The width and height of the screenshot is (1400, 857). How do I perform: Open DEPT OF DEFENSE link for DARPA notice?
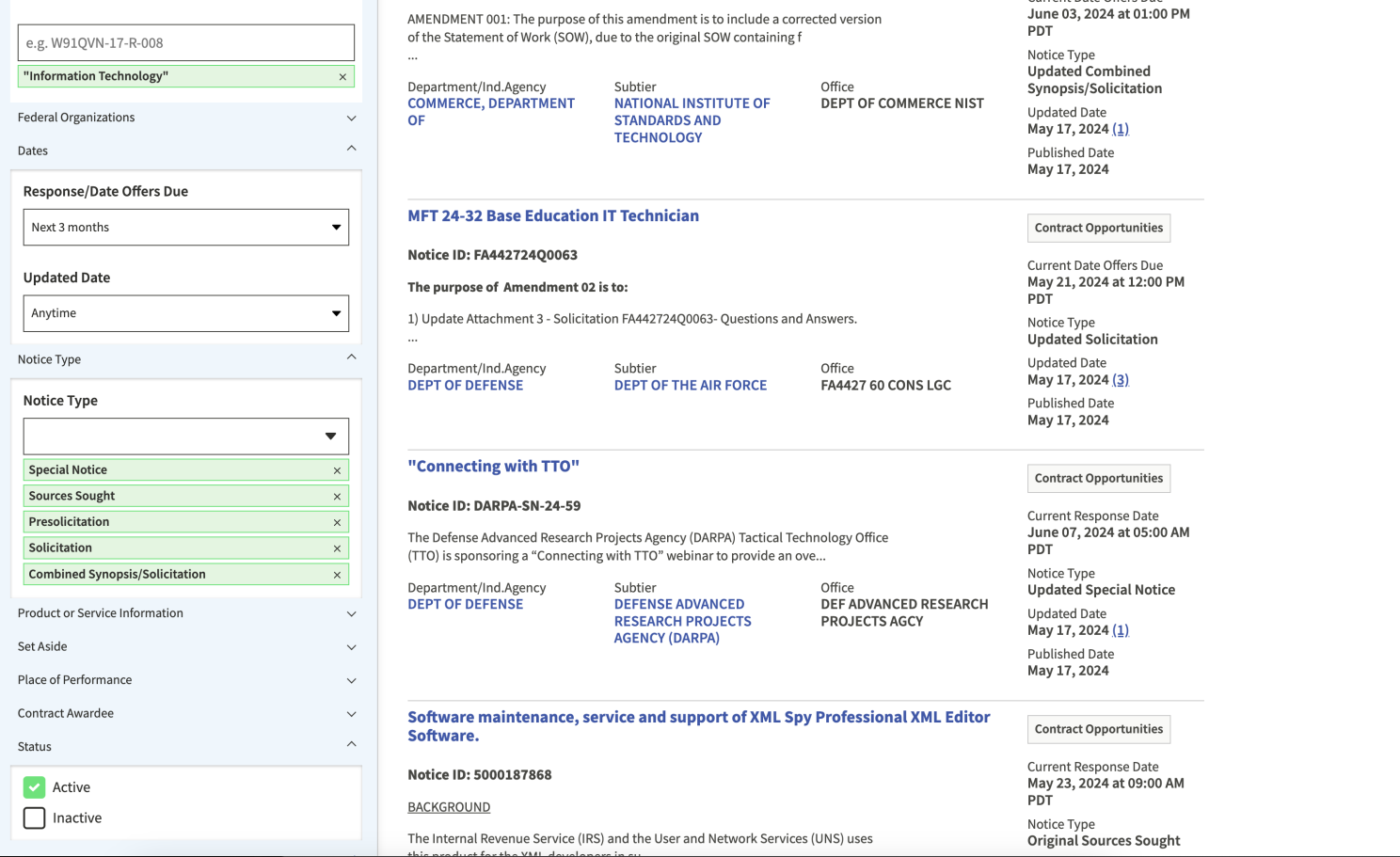pos(465,605)
